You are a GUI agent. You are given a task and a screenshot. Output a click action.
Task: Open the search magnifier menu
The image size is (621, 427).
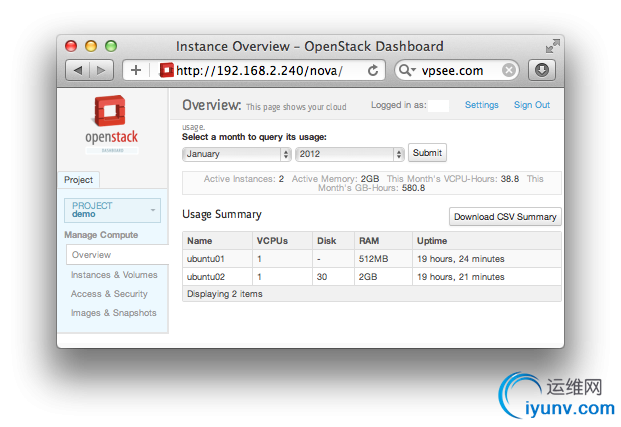pyautogui.click(x=407, y=70)
